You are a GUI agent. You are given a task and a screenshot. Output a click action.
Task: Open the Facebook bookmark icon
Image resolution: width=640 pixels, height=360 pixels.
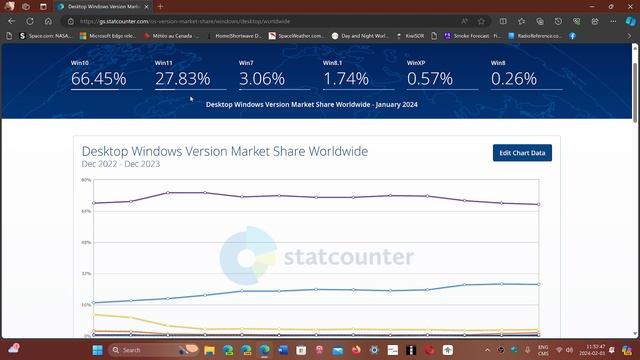pyautogui.click(x=573, y=36)
